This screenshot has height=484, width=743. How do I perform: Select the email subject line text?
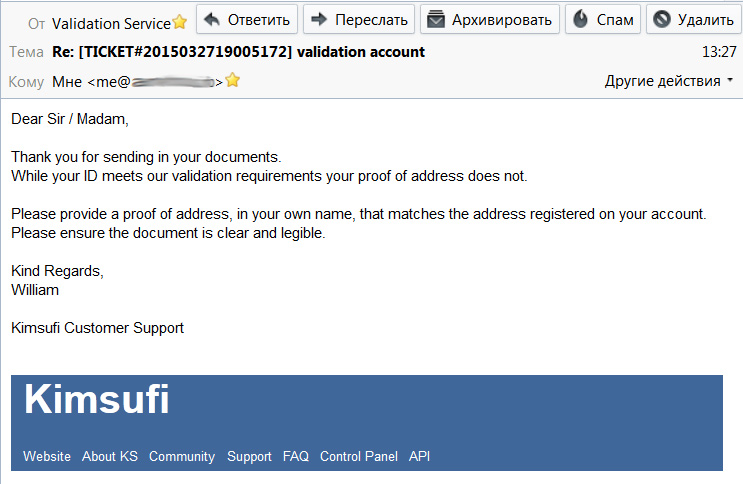238,52
